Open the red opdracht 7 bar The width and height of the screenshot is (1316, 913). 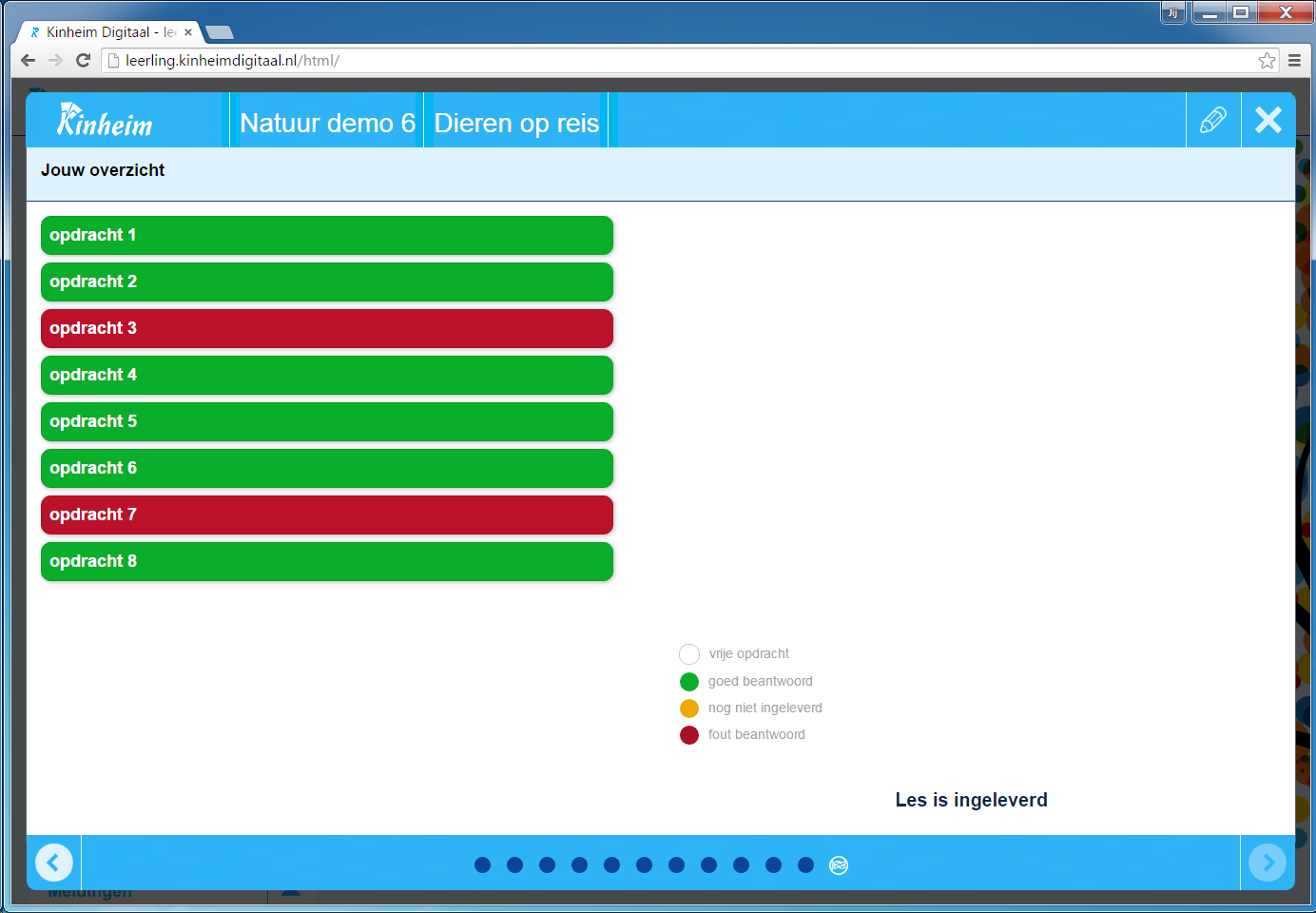pyautogui.click(x=327, y=515)
